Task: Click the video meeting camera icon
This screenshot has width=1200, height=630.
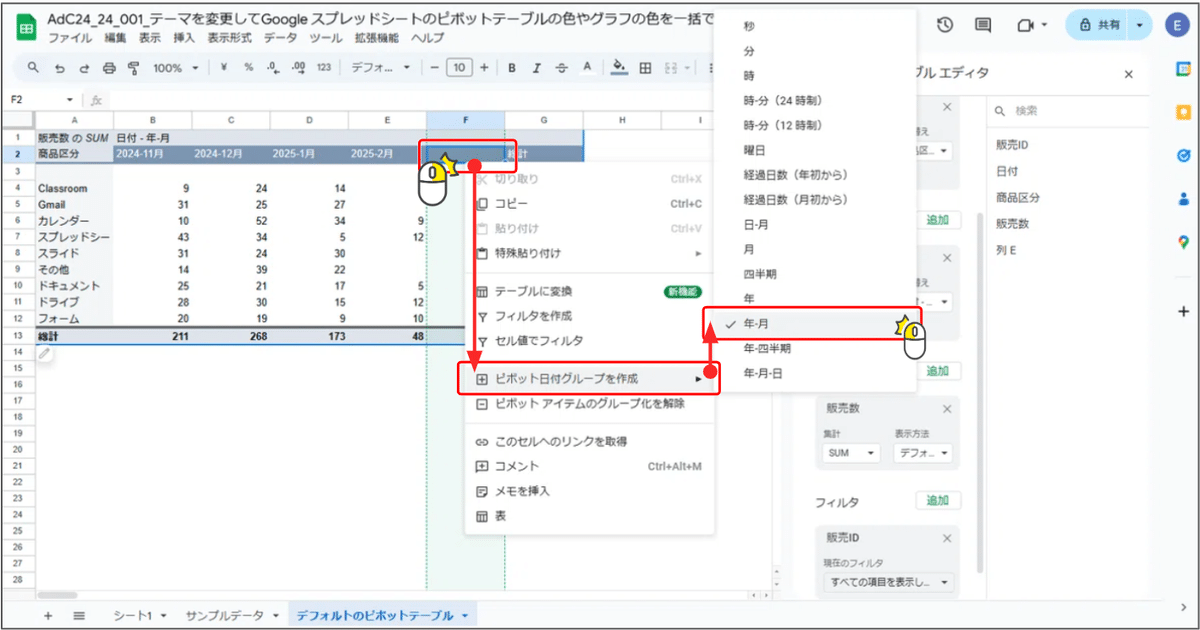Action: [x=1025, y=25]
